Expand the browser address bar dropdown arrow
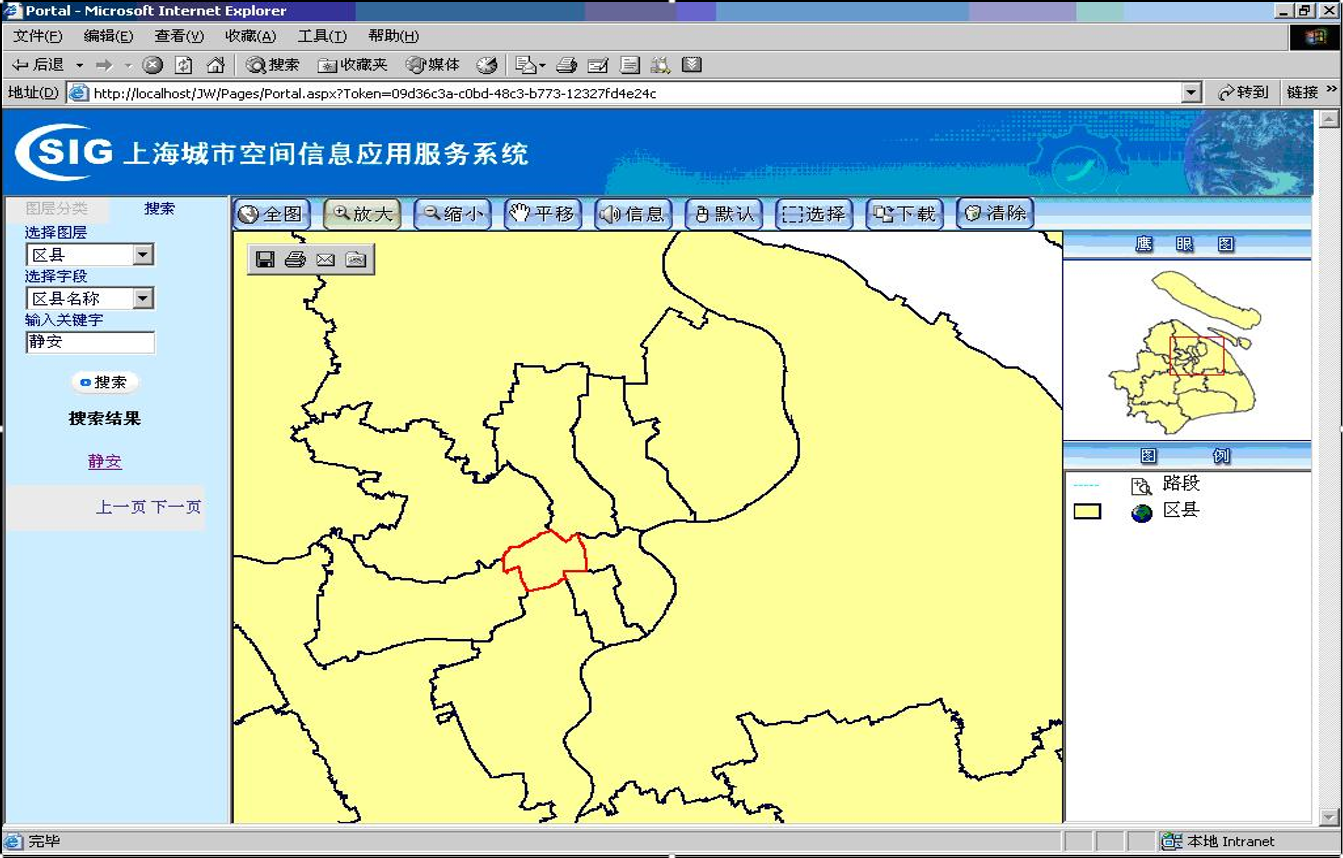Viewport: 1343px width, 858px height. point(1190,93)
